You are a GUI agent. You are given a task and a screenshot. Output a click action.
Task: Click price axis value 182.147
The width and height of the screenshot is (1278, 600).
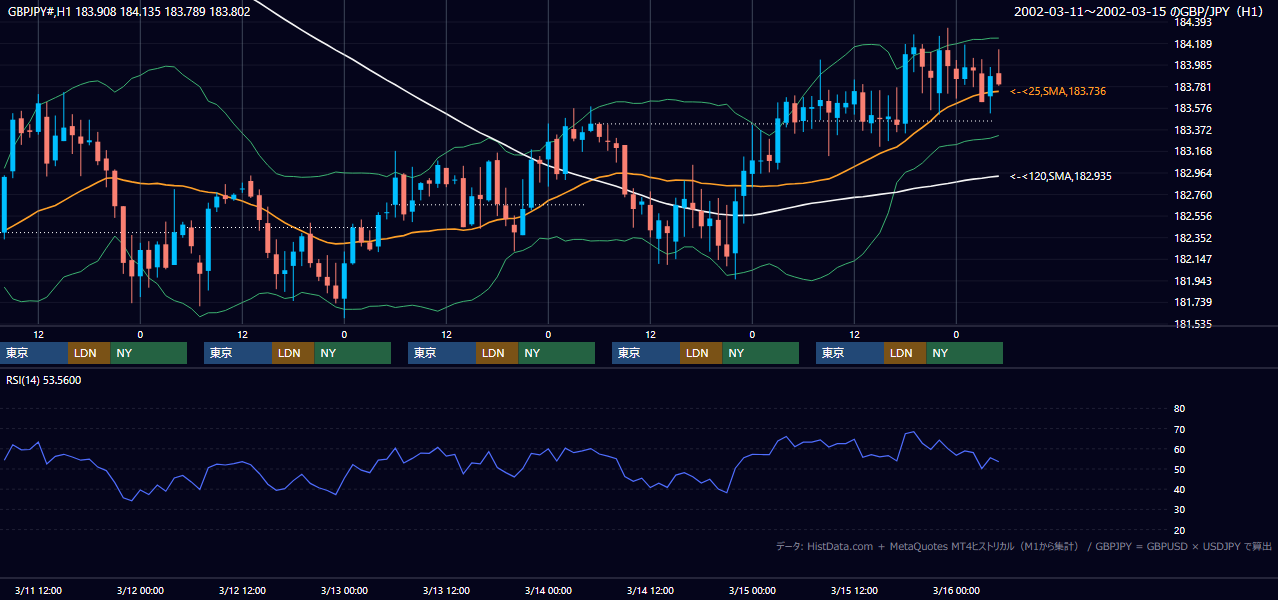coord(1194,259)
